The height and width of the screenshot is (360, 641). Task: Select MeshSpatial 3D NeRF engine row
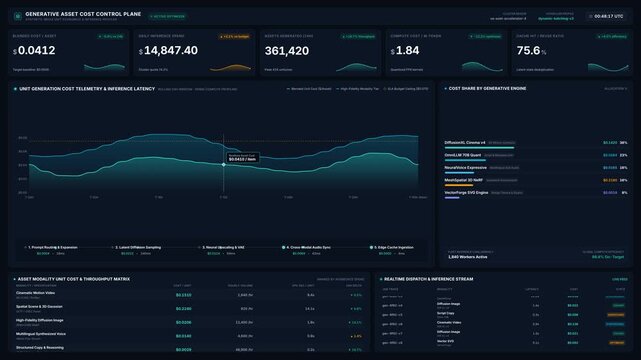tap(536, 182)
